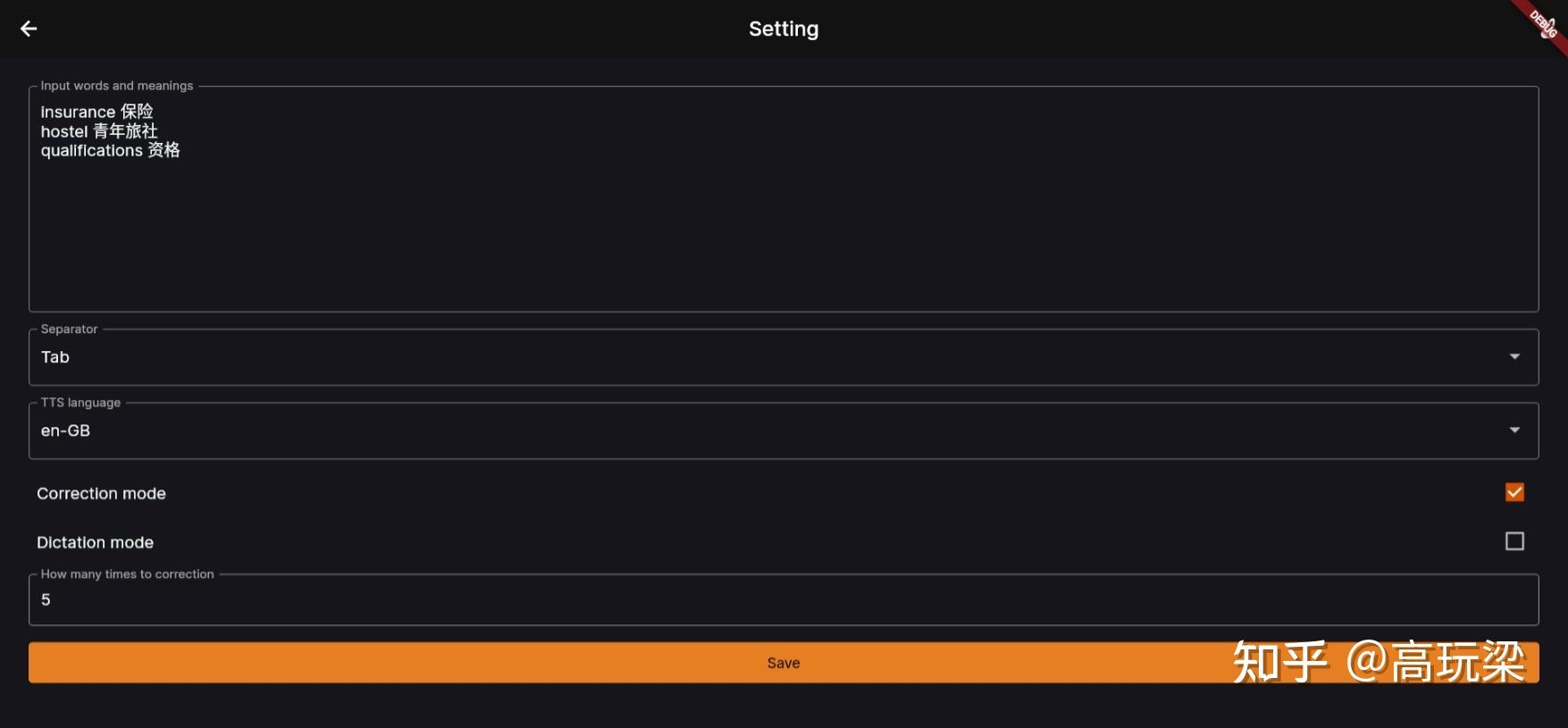The width and height of the screenshot is (1568, 728).
Task: Focus the 'How many times to correction' field
Action: [783, 600]
